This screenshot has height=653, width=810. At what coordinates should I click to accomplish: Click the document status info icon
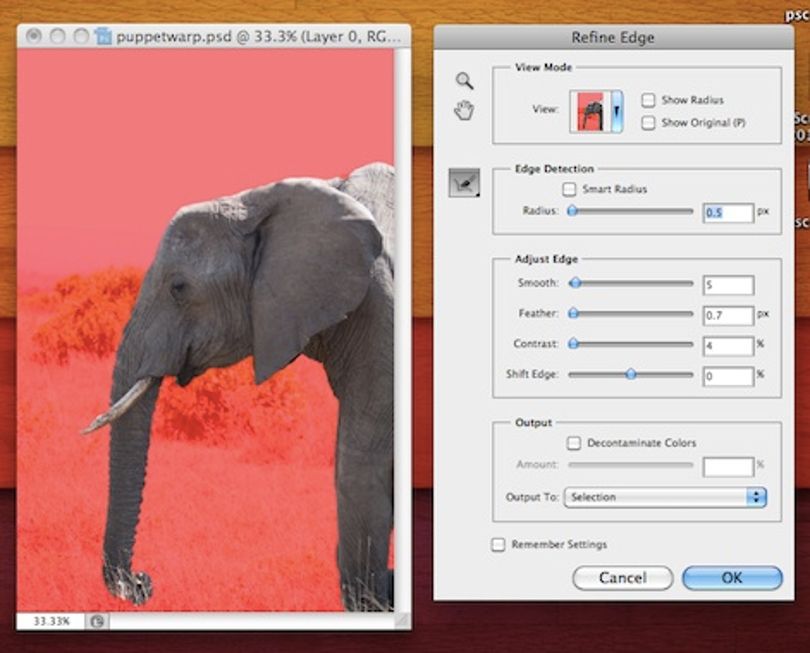(x=97, y=621)
